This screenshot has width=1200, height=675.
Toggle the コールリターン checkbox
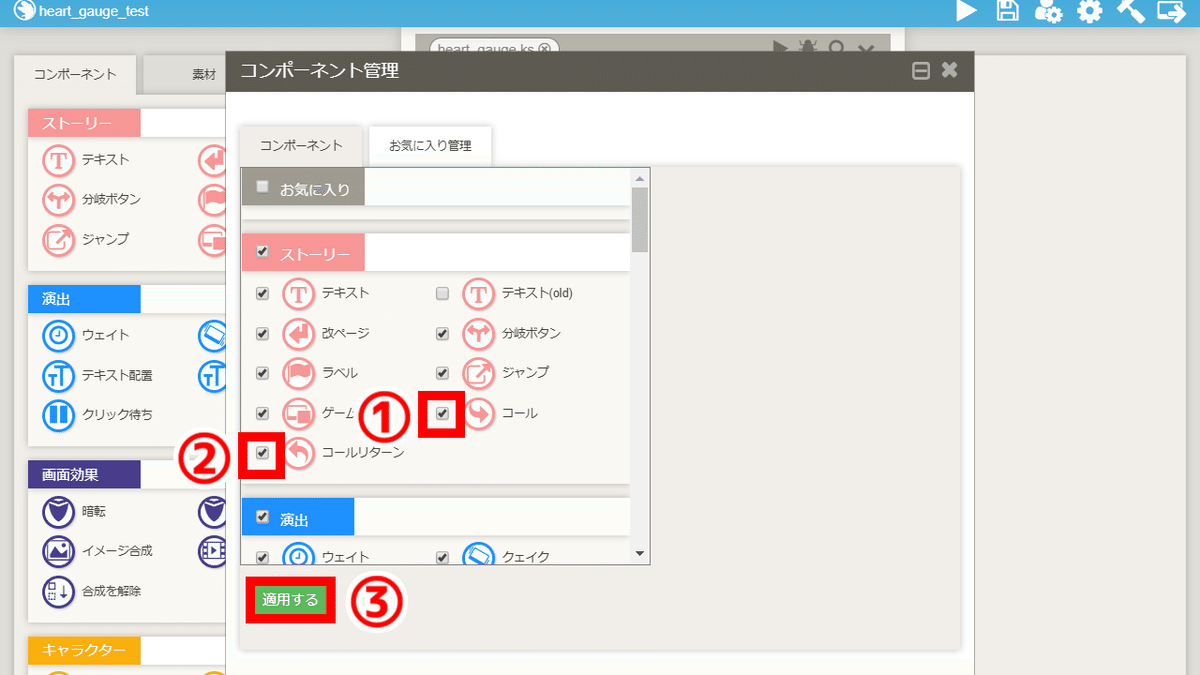coord(262,453)
